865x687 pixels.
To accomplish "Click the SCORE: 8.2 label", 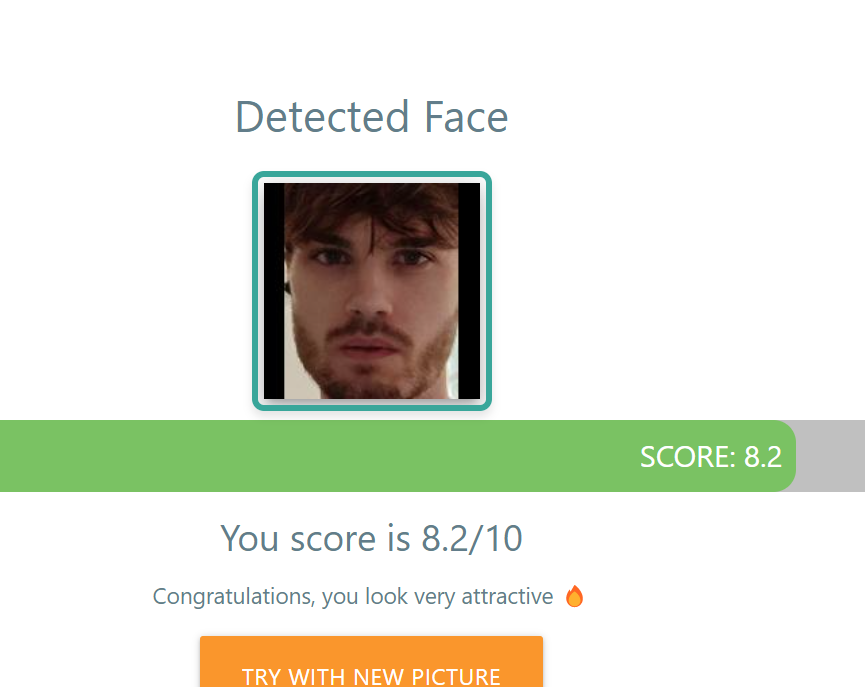I will [711, 457].
